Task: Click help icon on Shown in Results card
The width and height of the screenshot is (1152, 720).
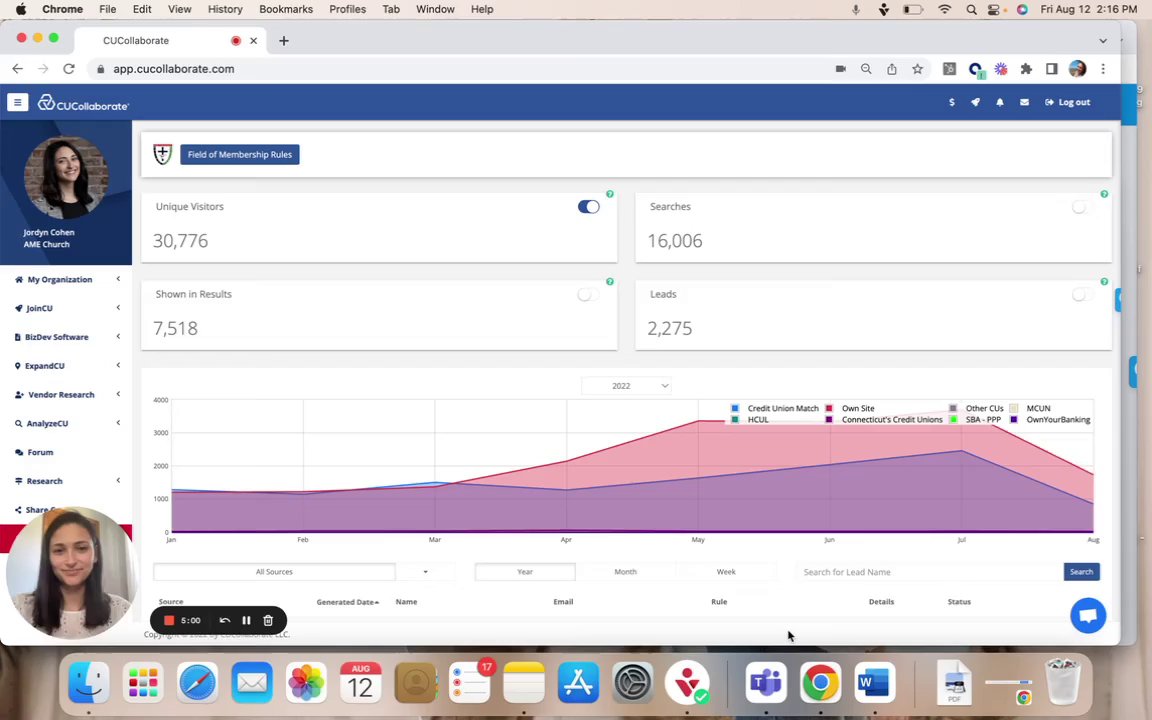Action: tap(610, 281)
